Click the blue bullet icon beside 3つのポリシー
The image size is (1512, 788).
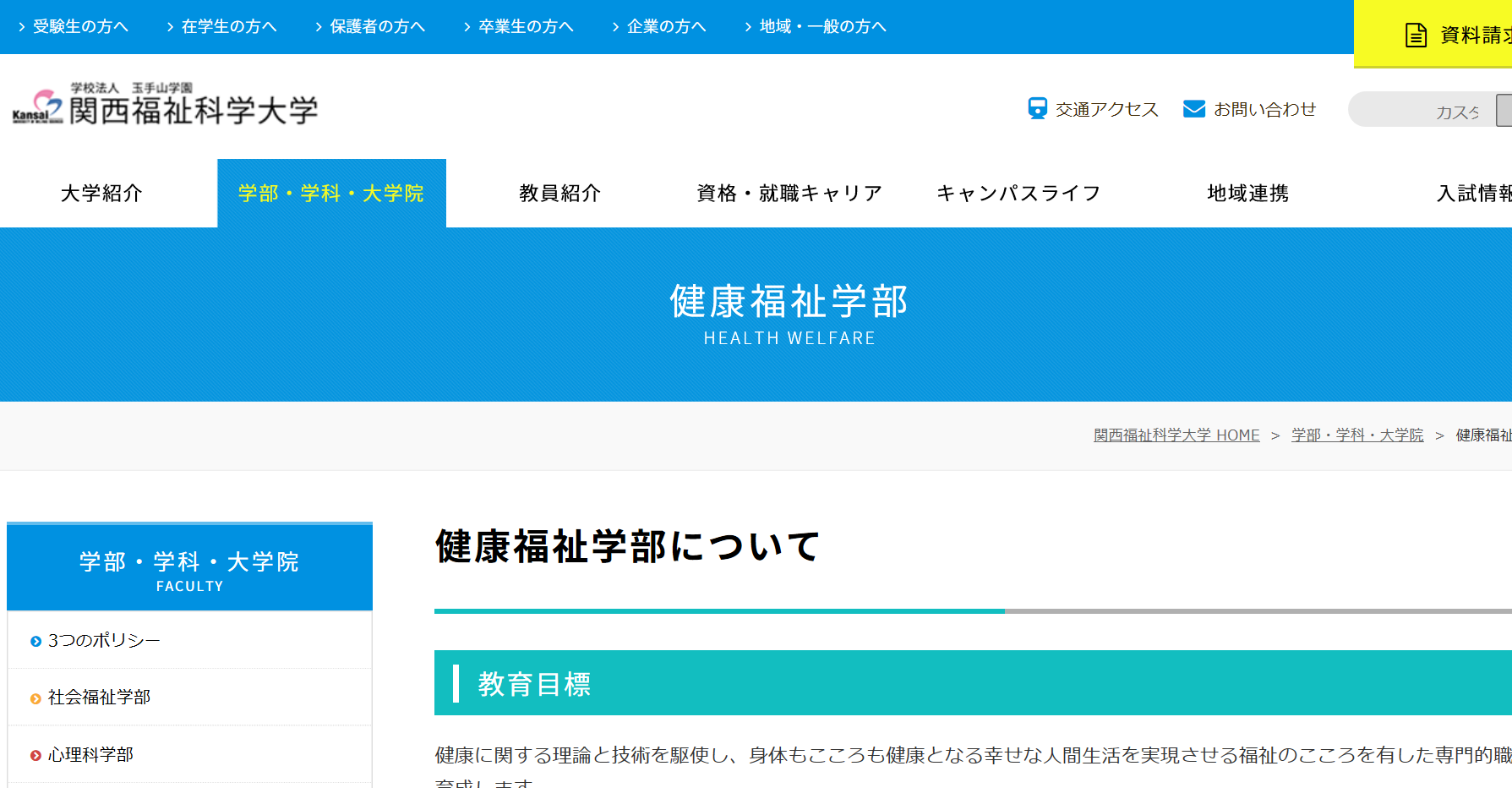pos(35,642)
